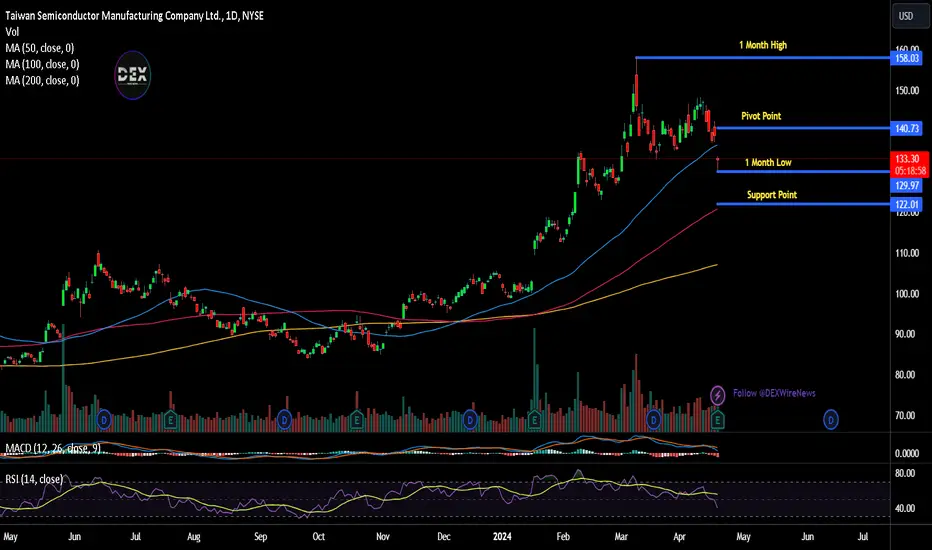Click the dividend marker in mid-March
This screenshot has width=932, height=550.
[x=654, y=420]
